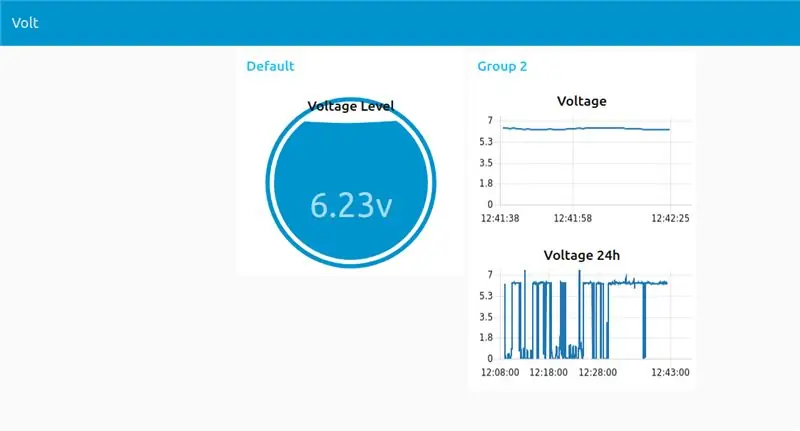Image resolution: width=800 pixels, height=431 pixels.
Task: Click the Volt dashboard title
Action: [25, 23]
